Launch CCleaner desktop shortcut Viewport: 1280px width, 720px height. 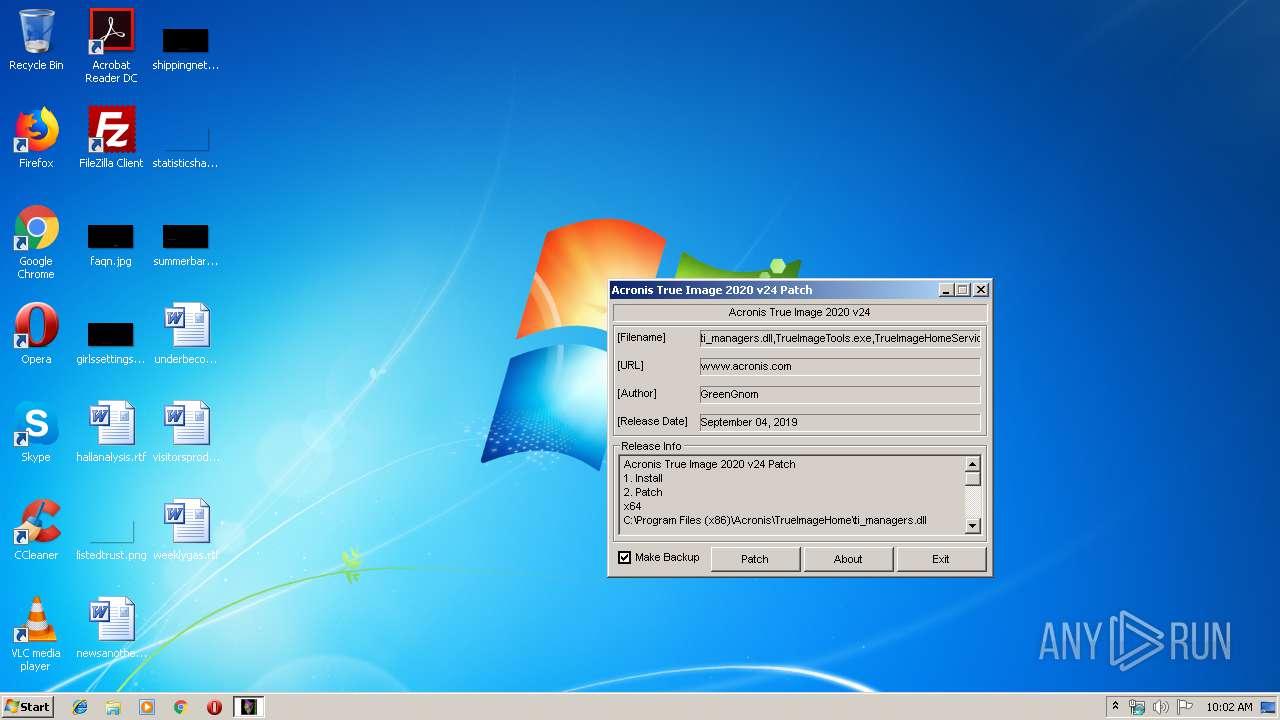(x=36, y=530)
